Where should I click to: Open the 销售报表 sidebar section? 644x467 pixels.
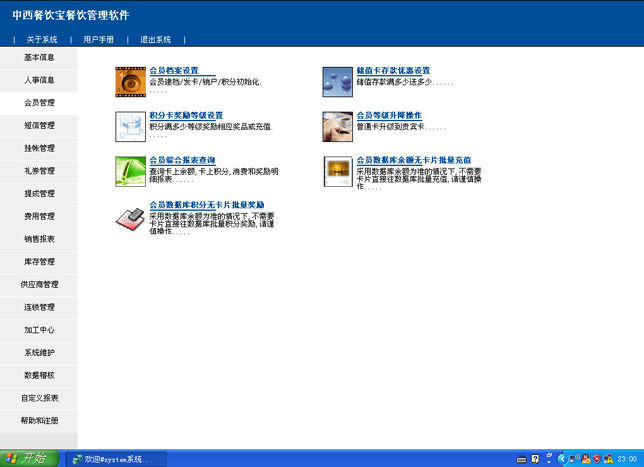coord(39,239)
